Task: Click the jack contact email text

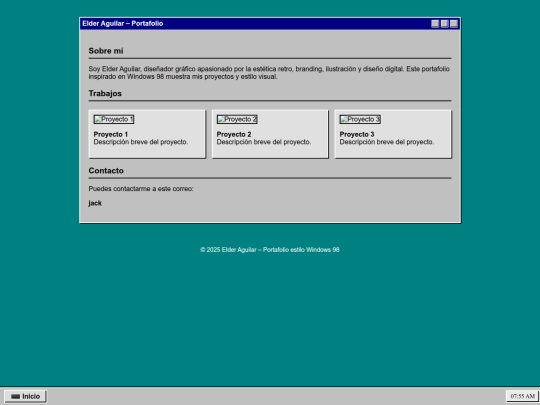Action: pyautogui.click(x=95, y=203)
